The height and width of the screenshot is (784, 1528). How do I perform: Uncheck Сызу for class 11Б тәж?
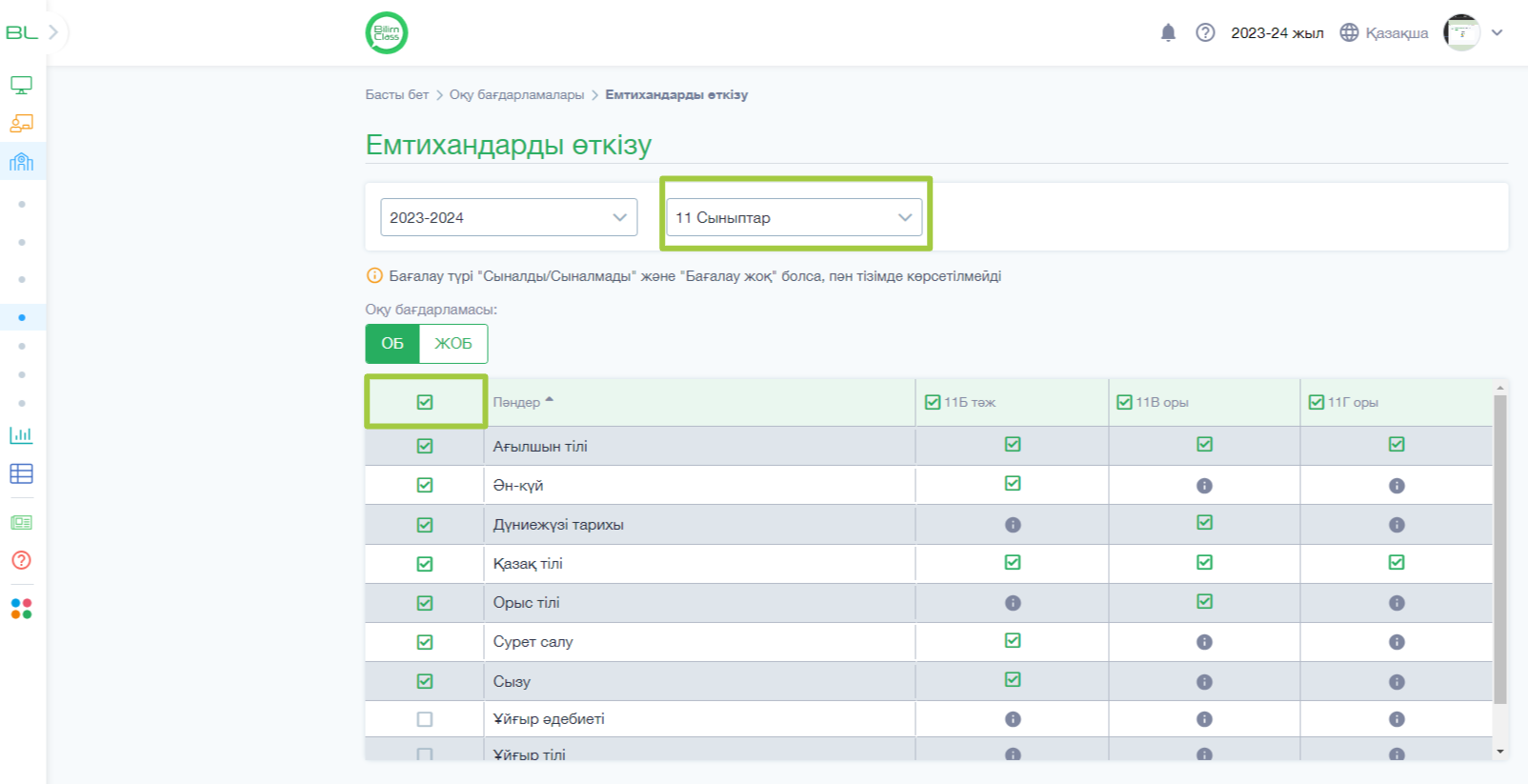pos(1013,679)
